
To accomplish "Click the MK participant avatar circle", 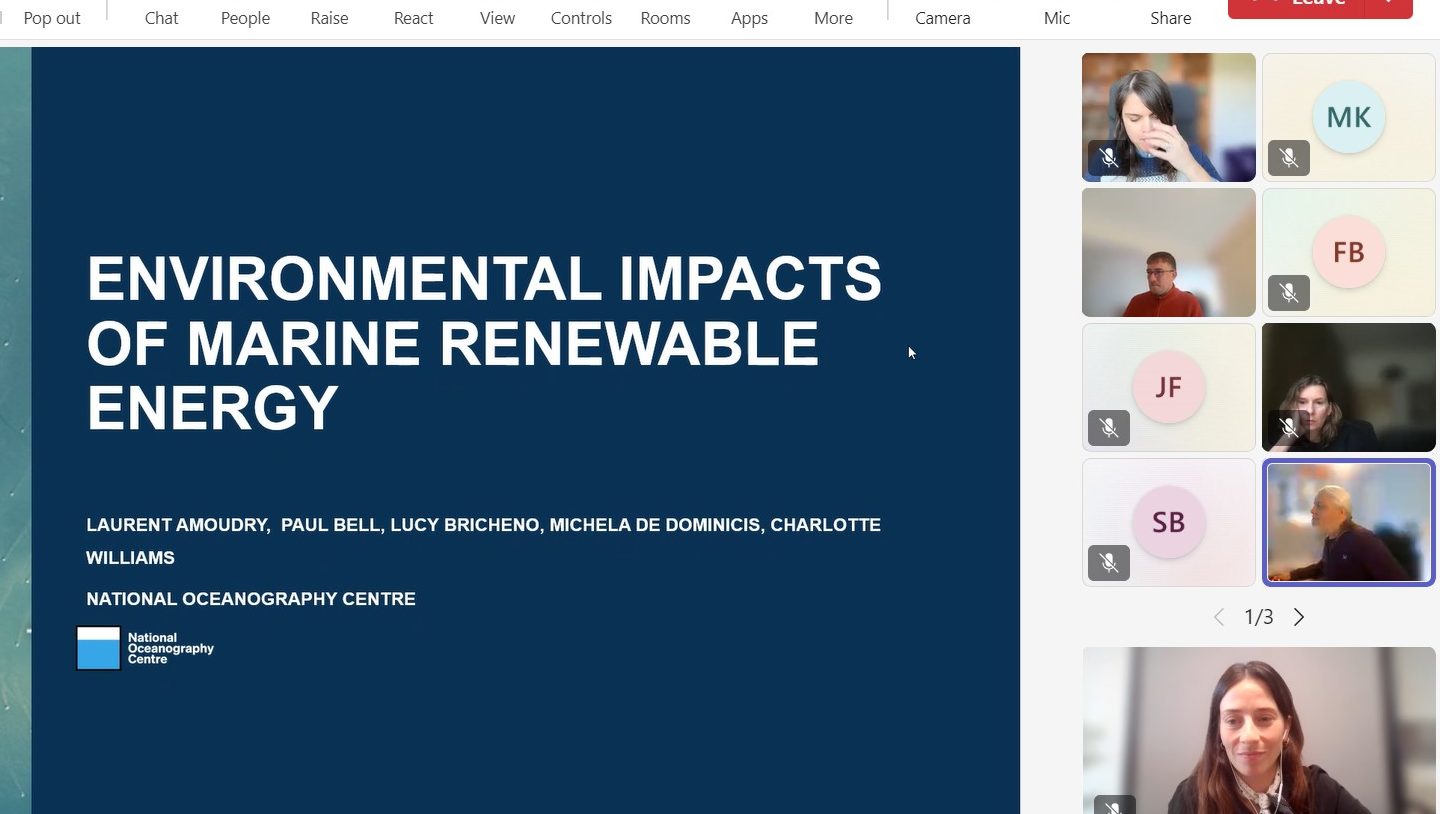I will tap(1348, 117).
